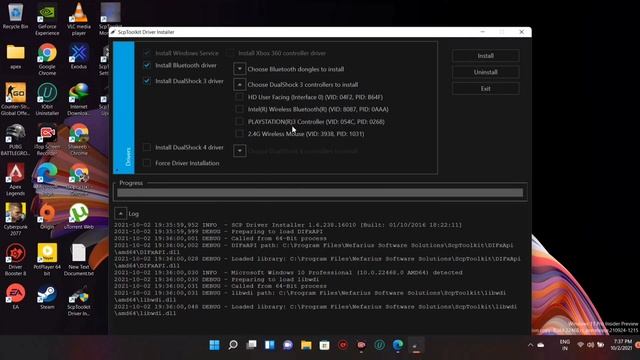This screenshot has height=360, width=640.
Task: Collapse Choose DualShock 3 controllers list
Action: click(x=240, y=84)
